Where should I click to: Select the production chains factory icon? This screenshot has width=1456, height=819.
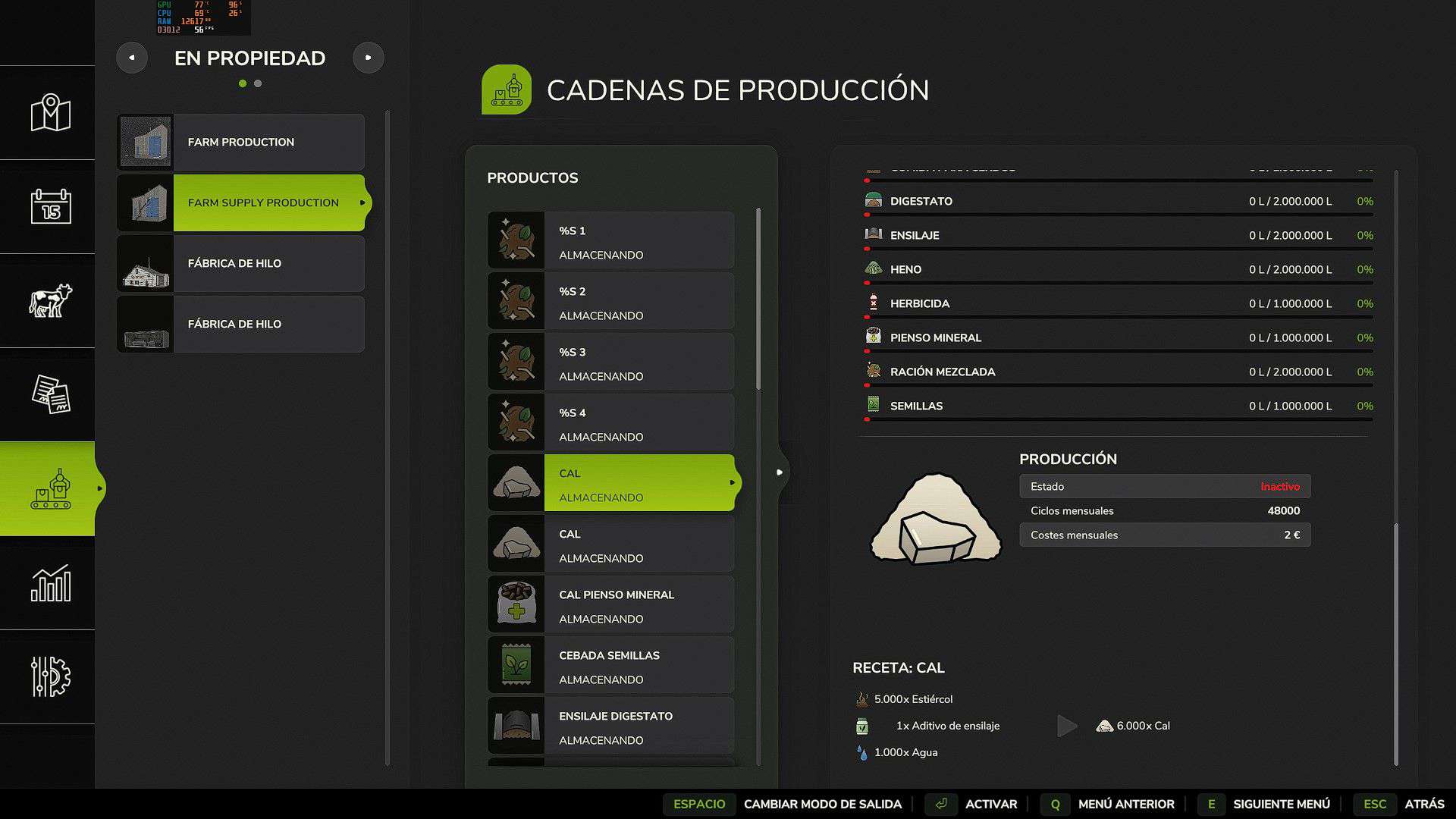tap(50, 489)
